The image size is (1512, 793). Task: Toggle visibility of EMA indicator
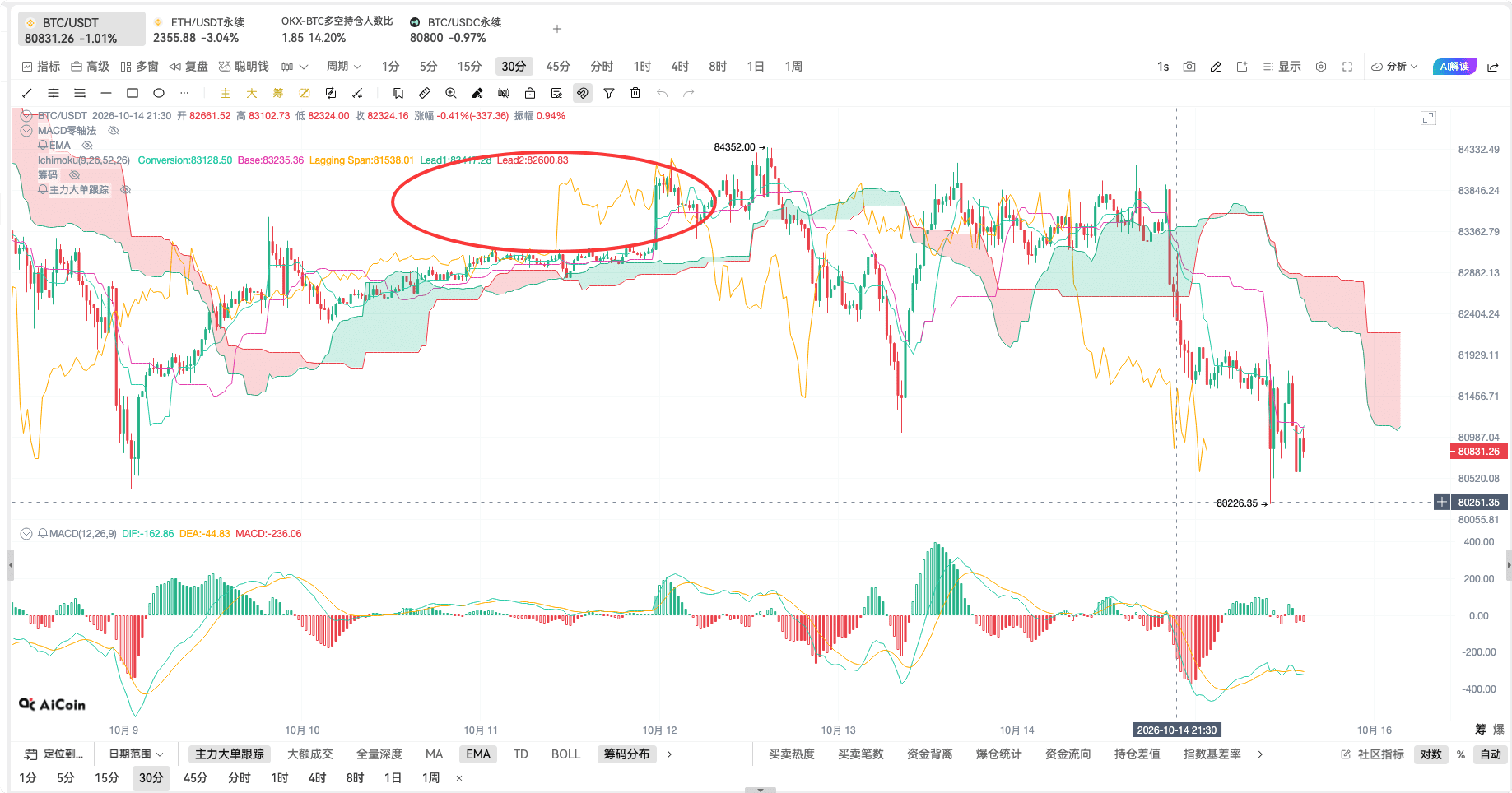pos(87,146)
